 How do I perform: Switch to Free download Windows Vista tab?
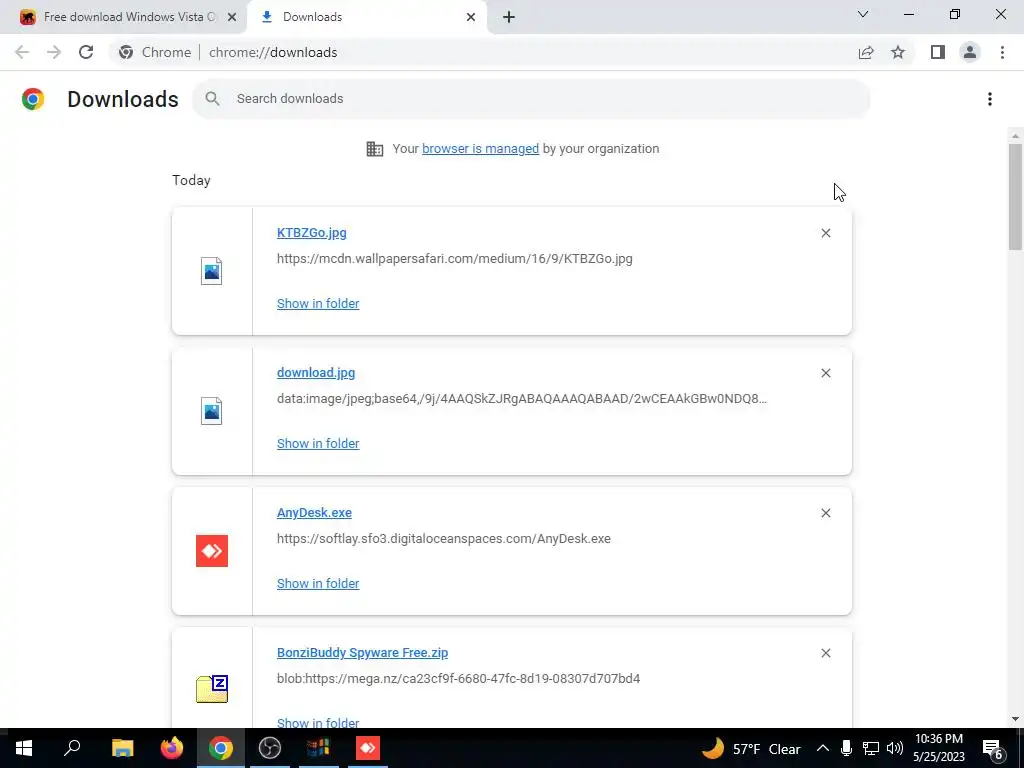click(124, 17)
